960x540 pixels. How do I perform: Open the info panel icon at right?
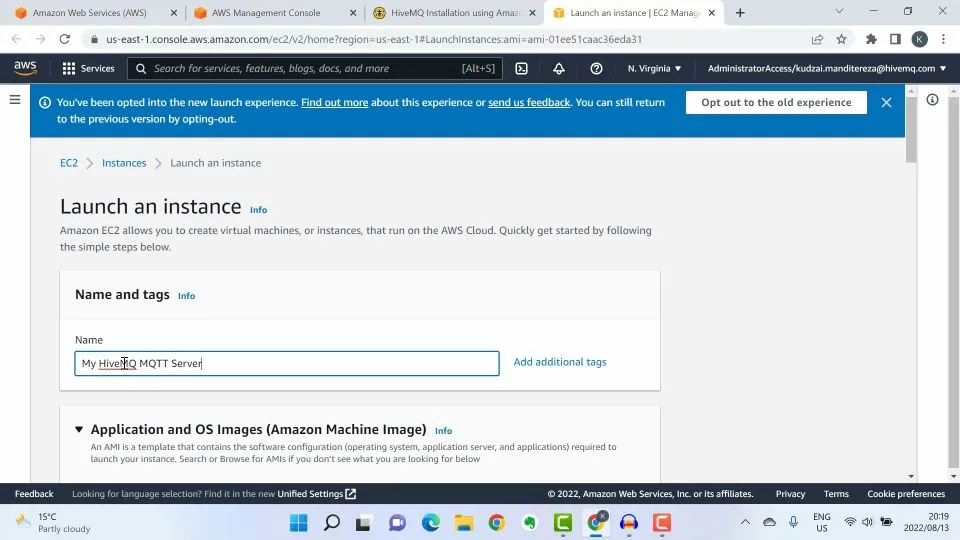point(932,99)
